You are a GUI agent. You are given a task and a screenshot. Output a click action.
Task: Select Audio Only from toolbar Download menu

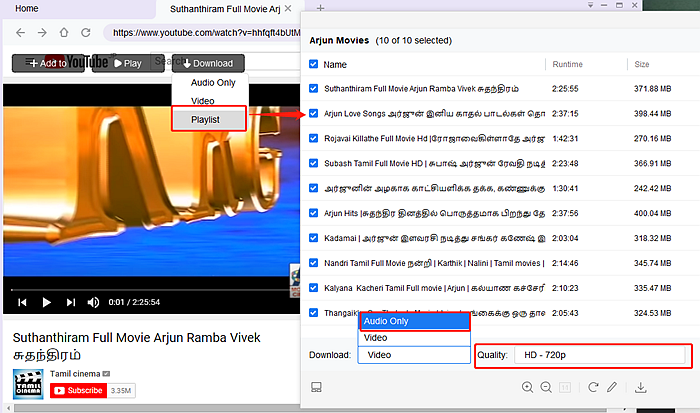click(x=213, y=83)
